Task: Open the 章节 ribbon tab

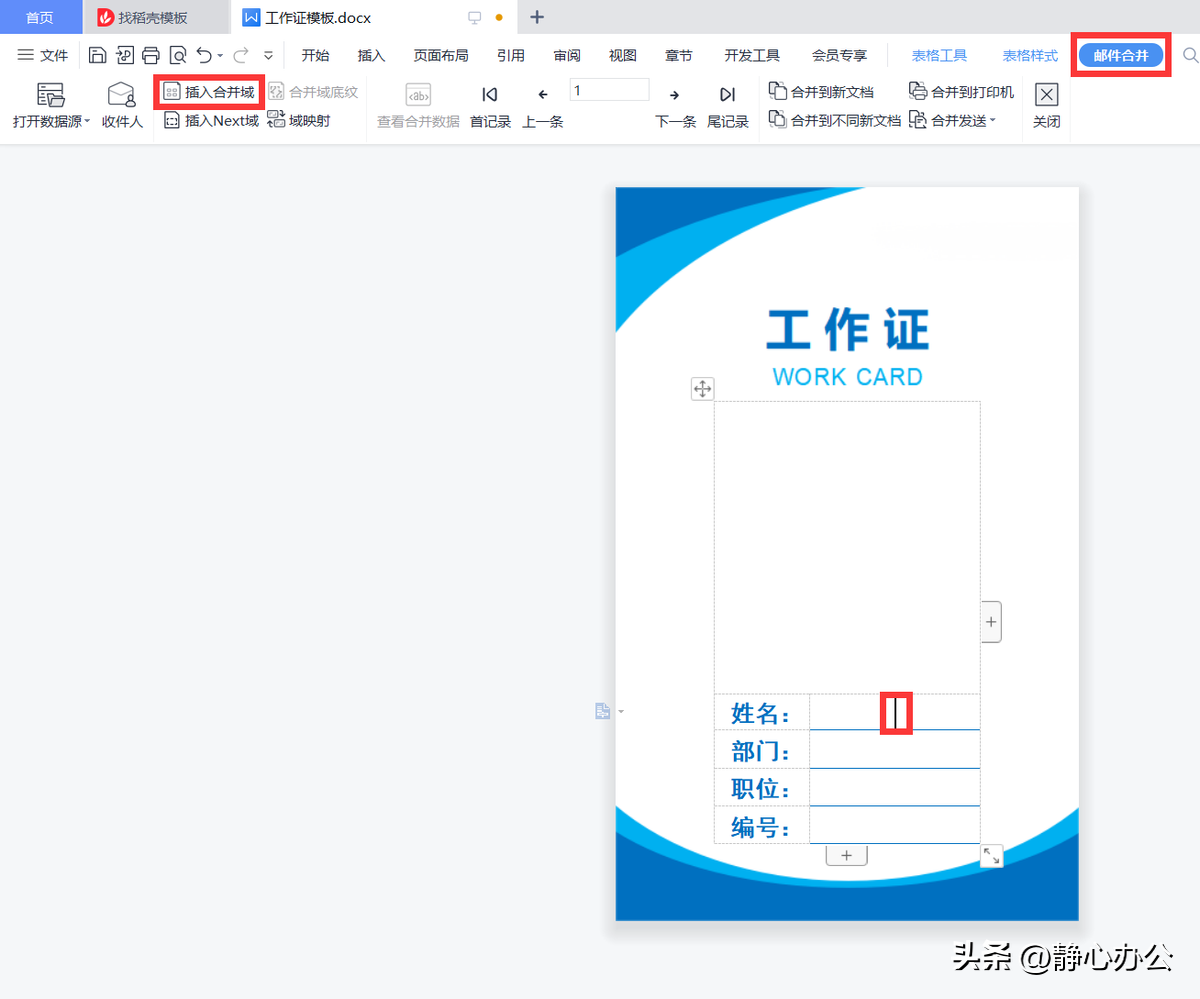Action: coord(678,55)
